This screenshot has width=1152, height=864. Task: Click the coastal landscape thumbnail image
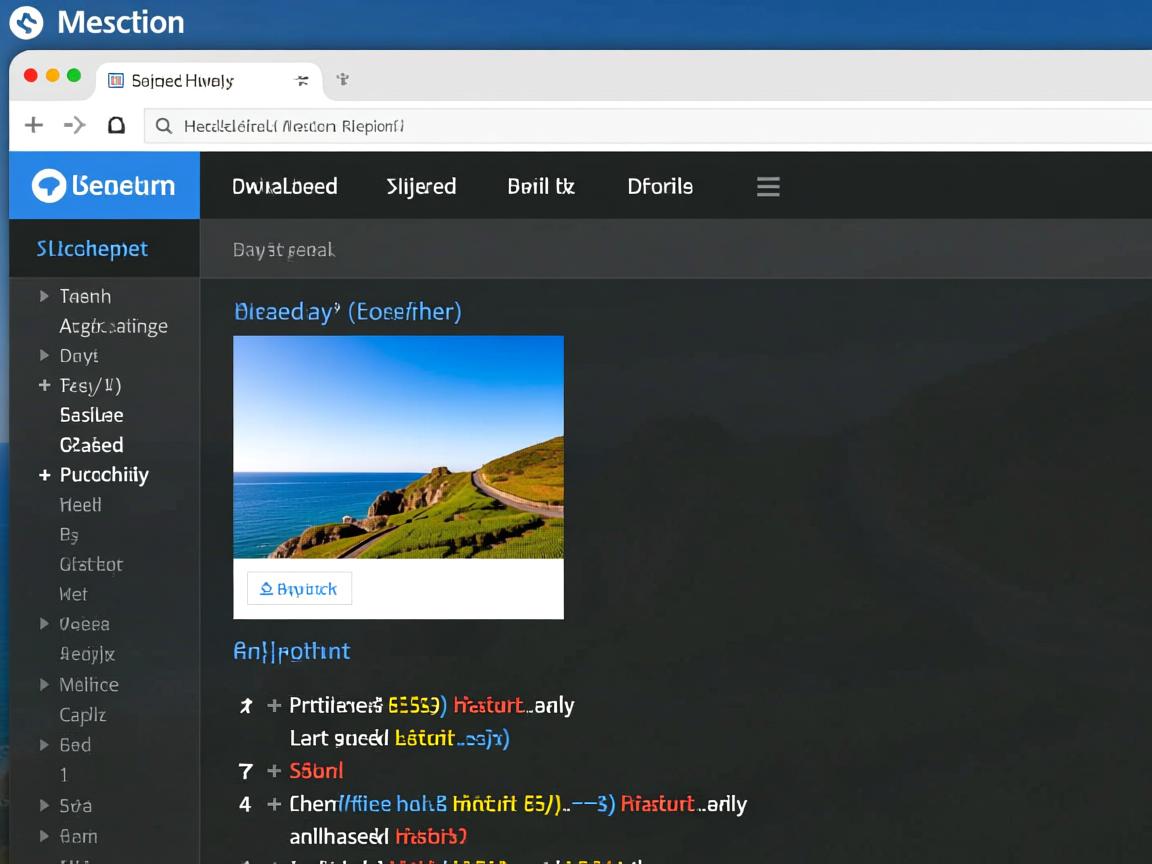coord(398,447)
